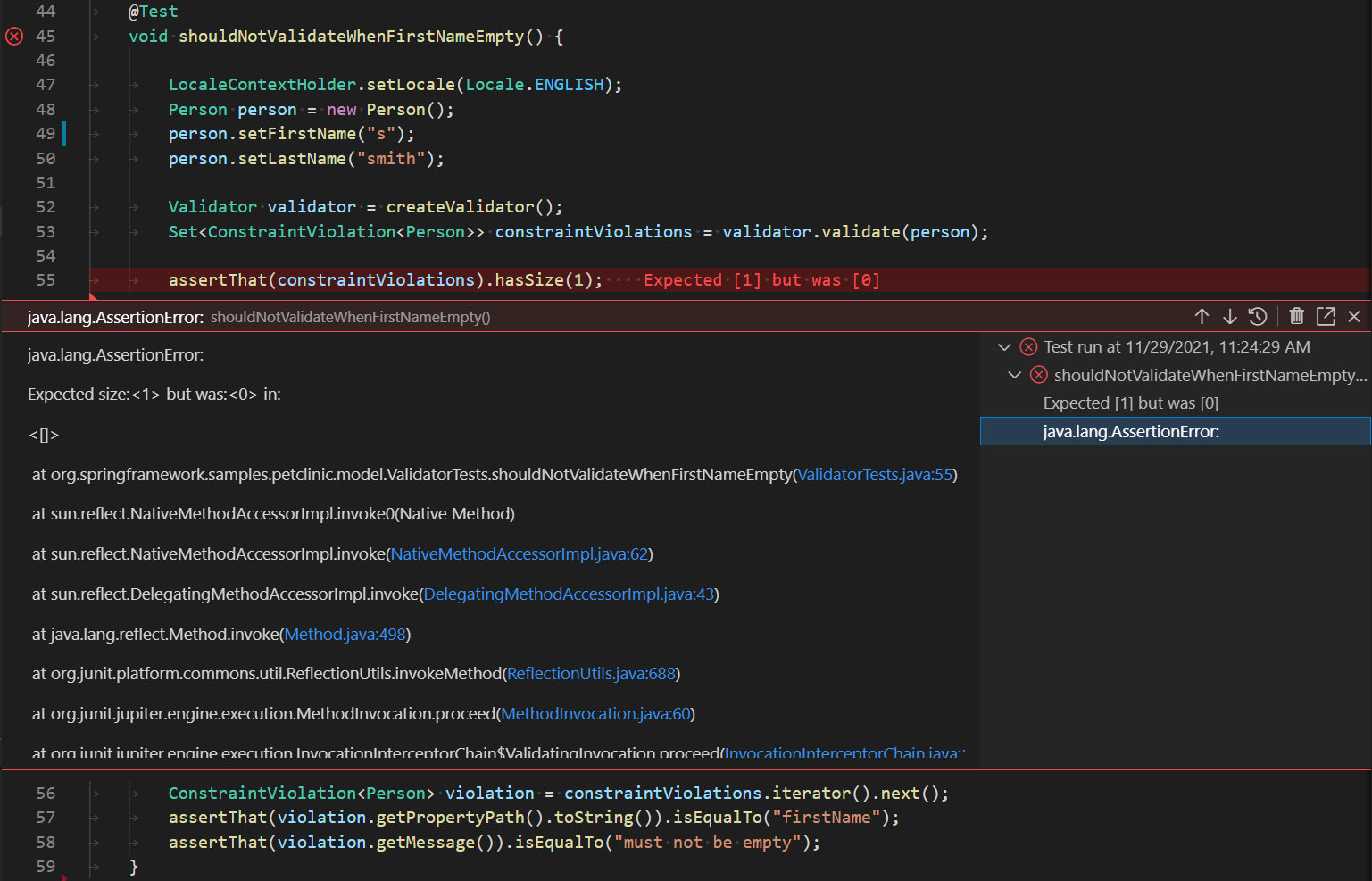Select 'Expected [1] but was [0]' tree item
Viewport: 1372px width, 881px height.
(x=1130, y=403)
